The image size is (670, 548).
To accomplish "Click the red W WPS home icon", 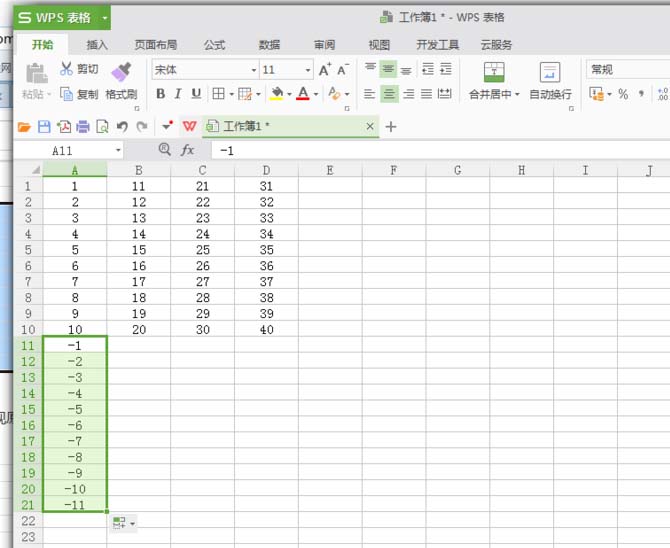I will 189,126.
